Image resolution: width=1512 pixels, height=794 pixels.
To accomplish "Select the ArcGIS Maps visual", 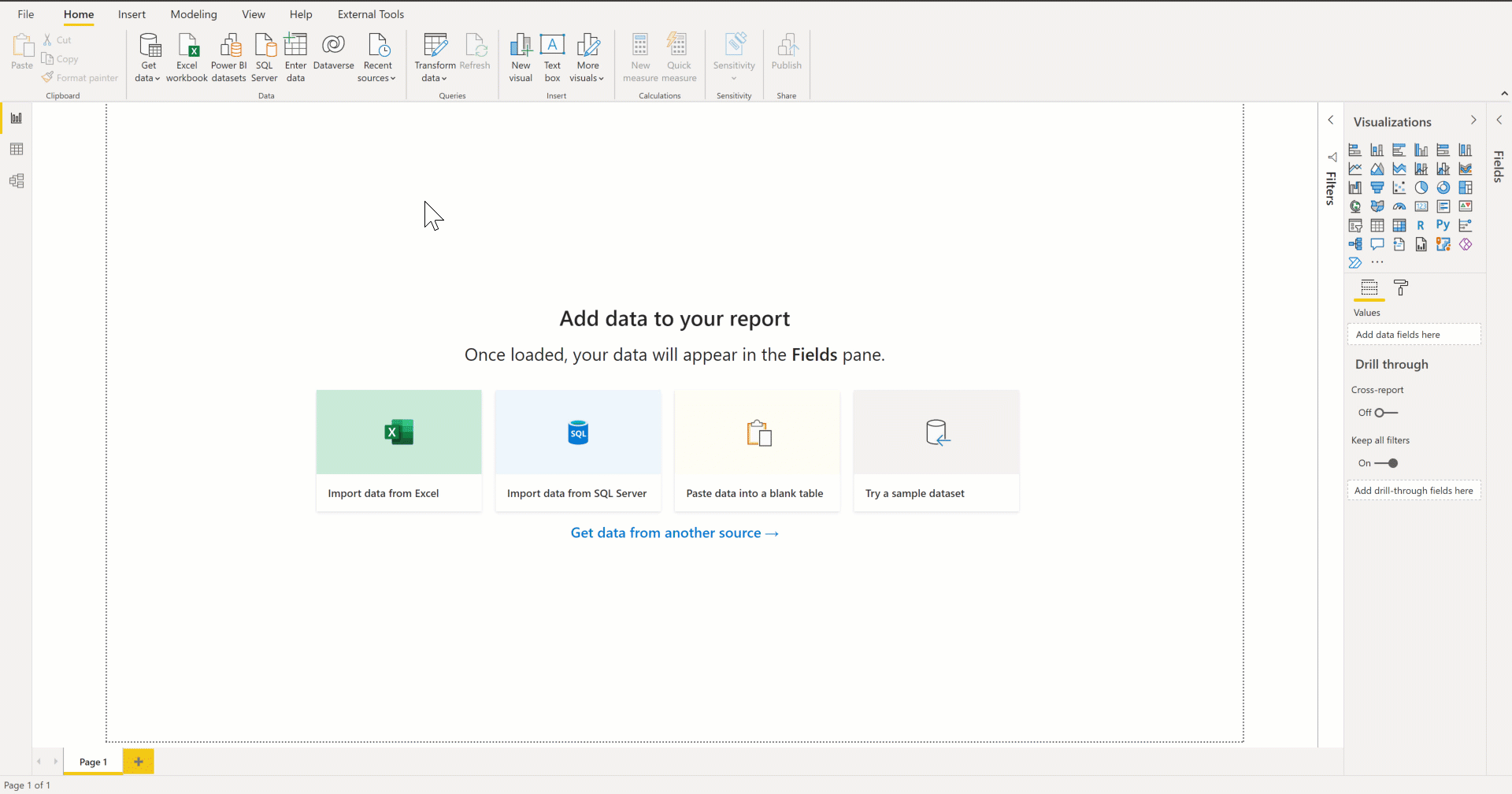I will [x=1443, y=244].
